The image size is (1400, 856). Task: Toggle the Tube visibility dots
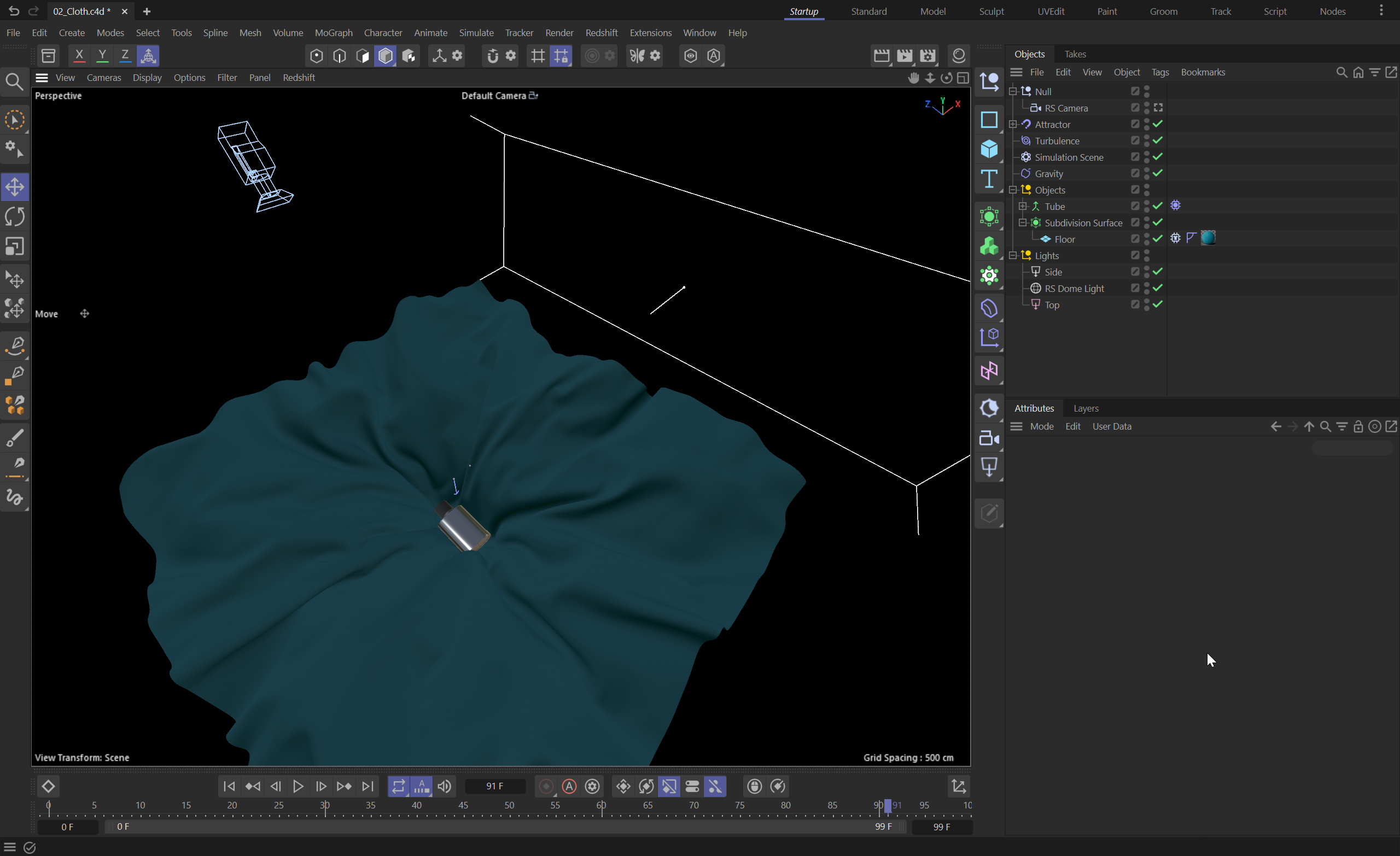[x=1147, y=206]
